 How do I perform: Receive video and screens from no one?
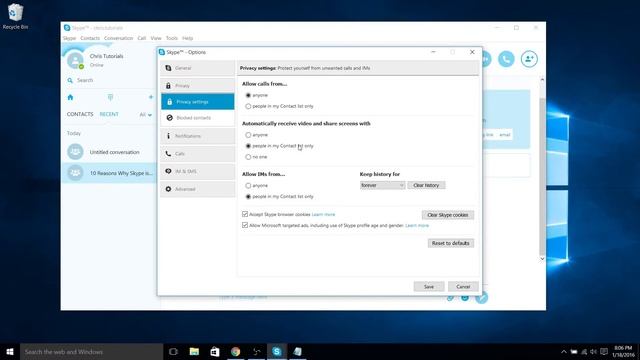tap(248, 157)
